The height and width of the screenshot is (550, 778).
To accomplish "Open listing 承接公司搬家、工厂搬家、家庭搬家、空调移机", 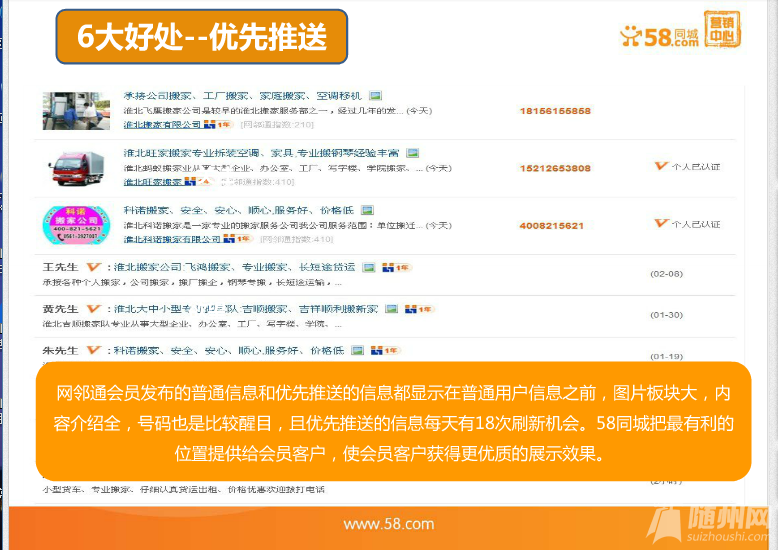I will pyautogui.click(x=243, y=96).
